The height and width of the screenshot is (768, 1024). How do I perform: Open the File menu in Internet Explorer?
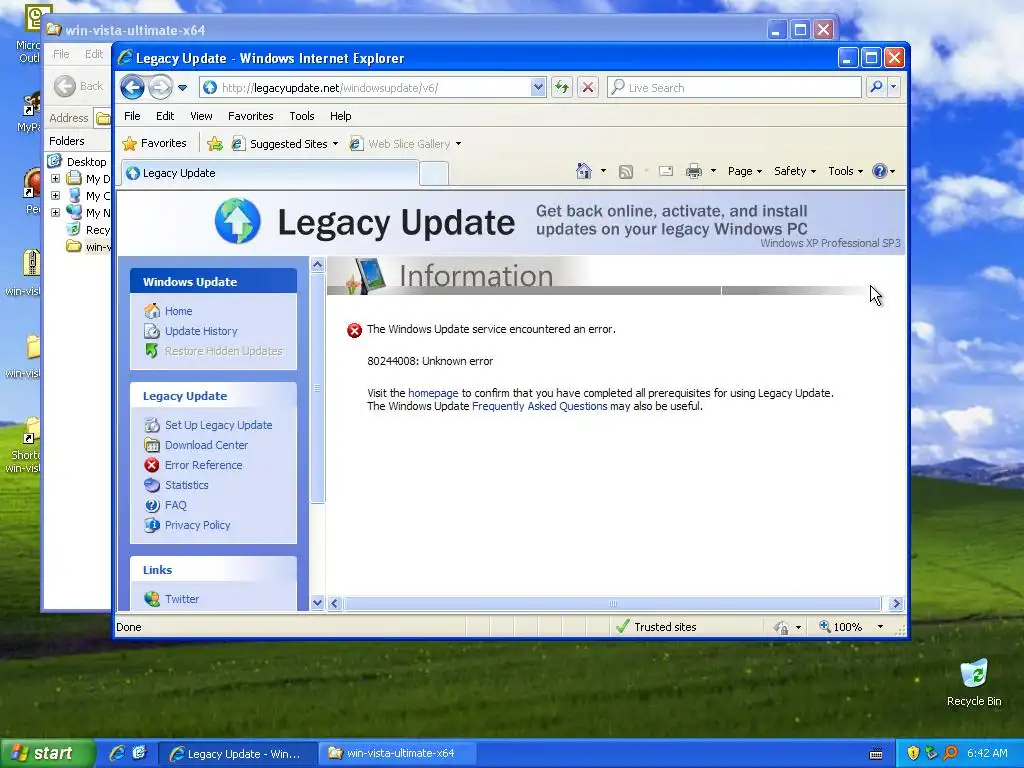pyautogui.click(x=132, y=116)
